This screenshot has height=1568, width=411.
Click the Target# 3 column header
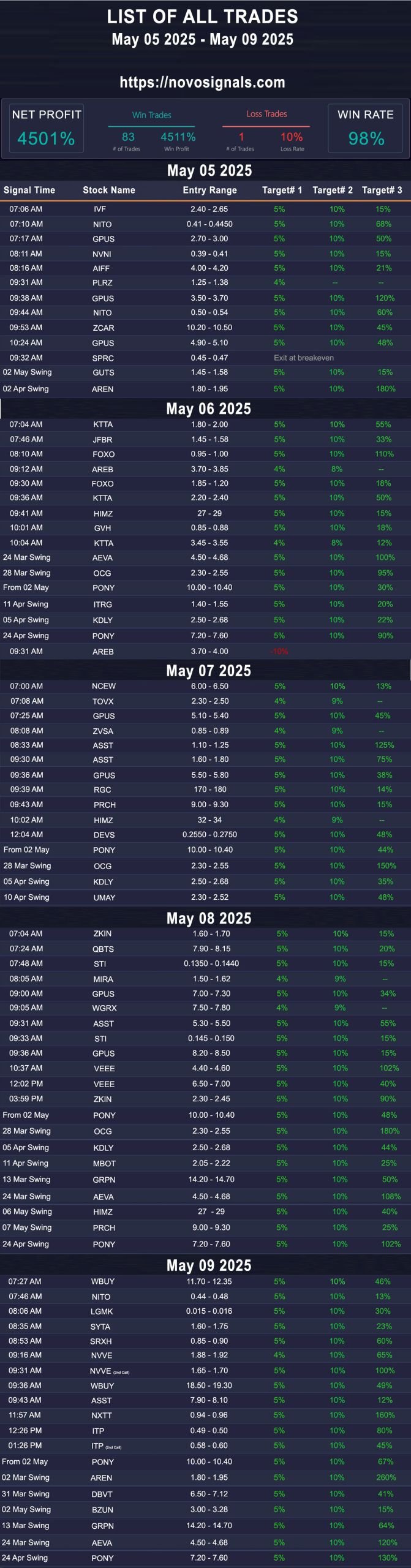(382, 190)
